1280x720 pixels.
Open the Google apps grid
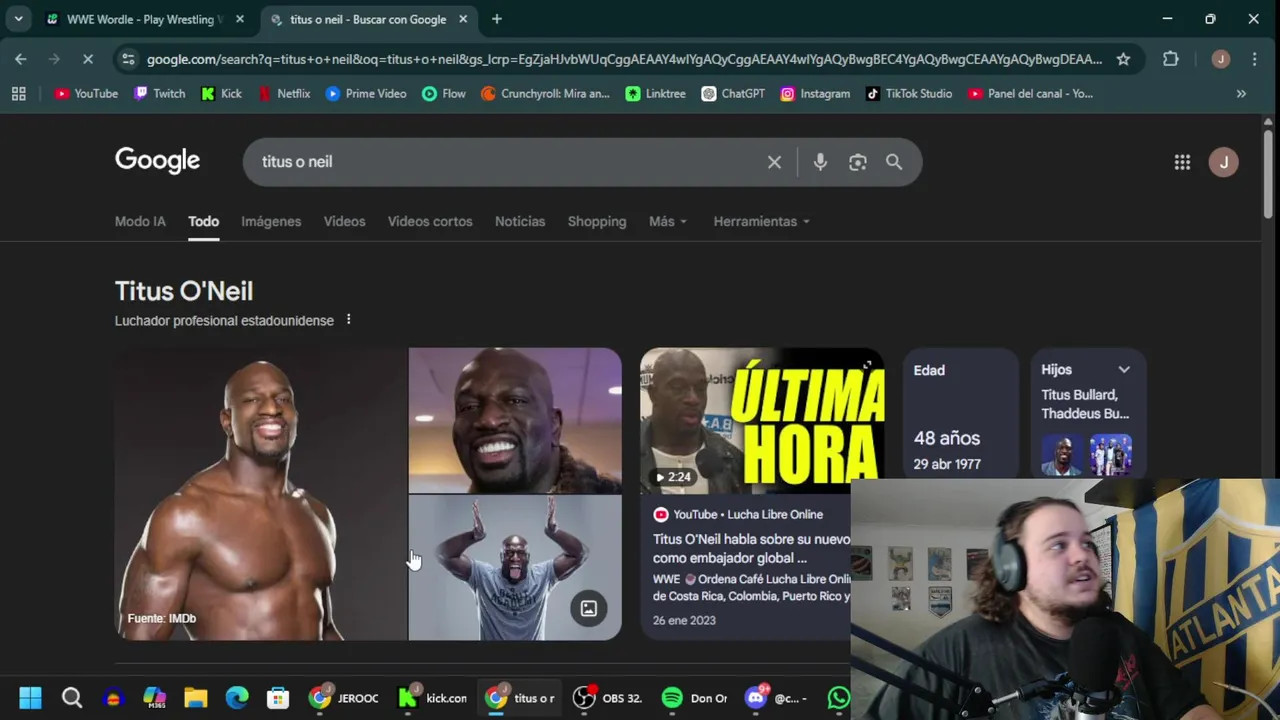click(x=1182, y=162)
